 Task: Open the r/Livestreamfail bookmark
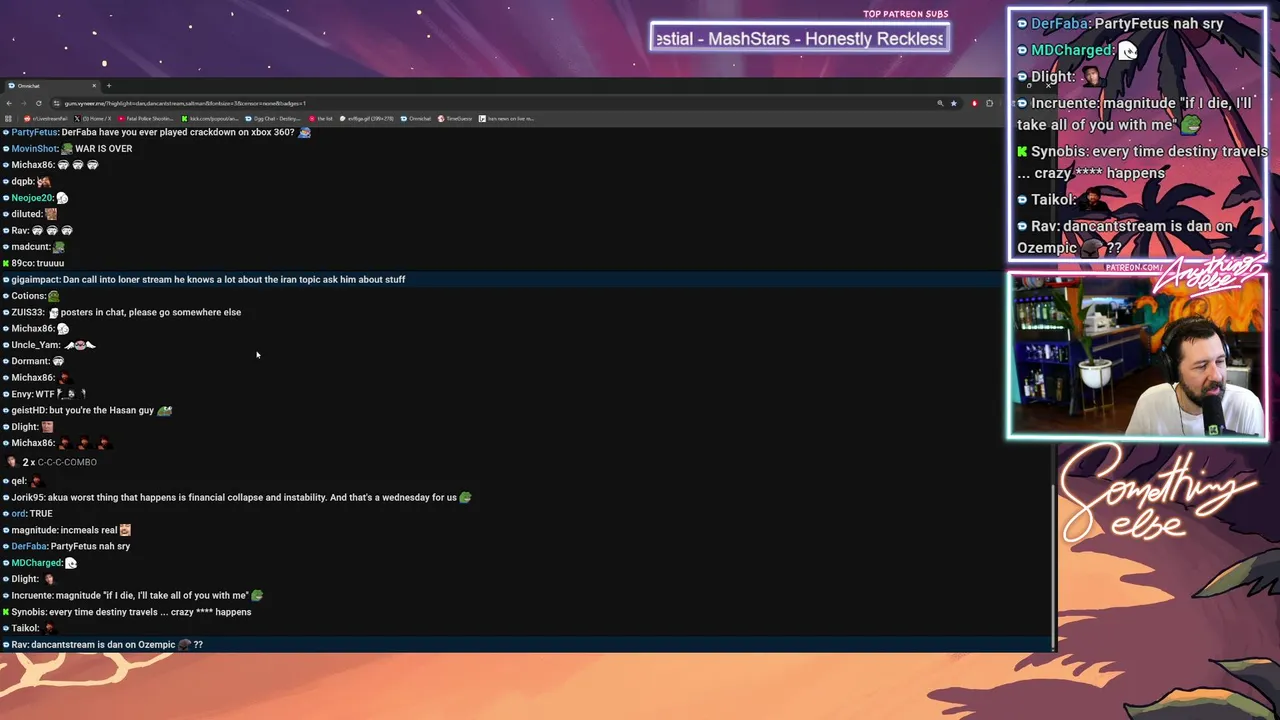coord(46,118)
